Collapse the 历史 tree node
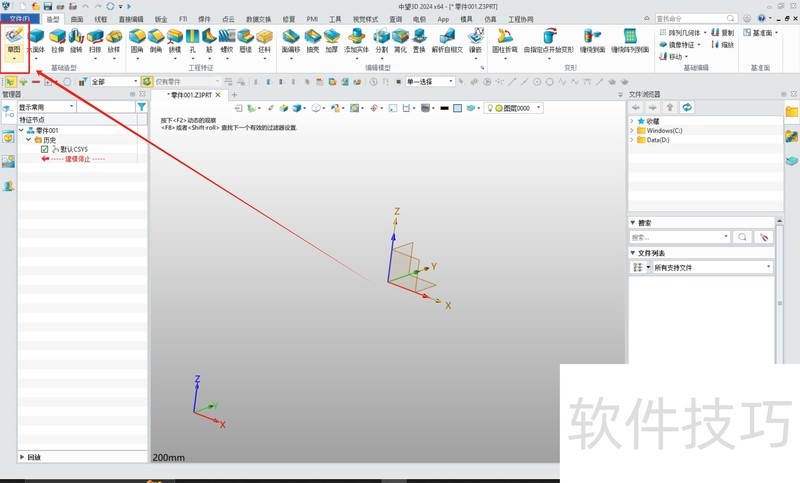The height and width of the screenshot is (483, 800). [29, 140]
